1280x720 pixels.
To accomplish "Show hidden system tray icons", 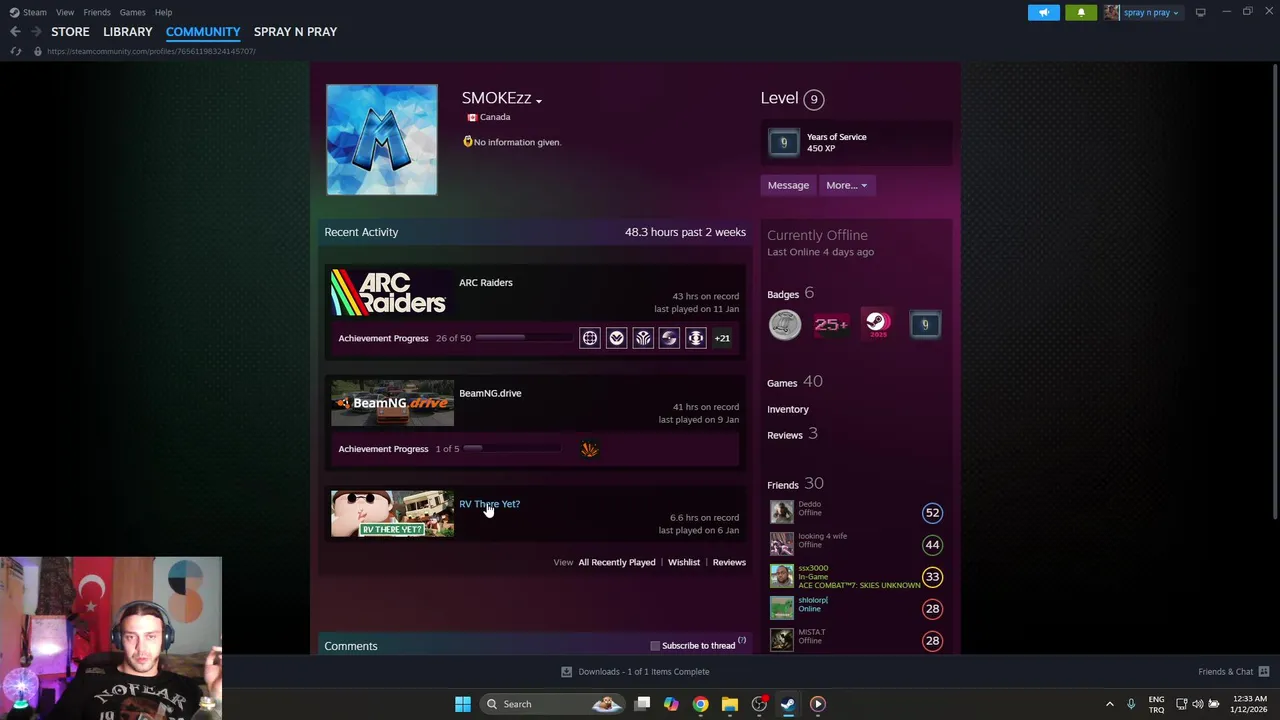I will click(x=1109, y=704).
